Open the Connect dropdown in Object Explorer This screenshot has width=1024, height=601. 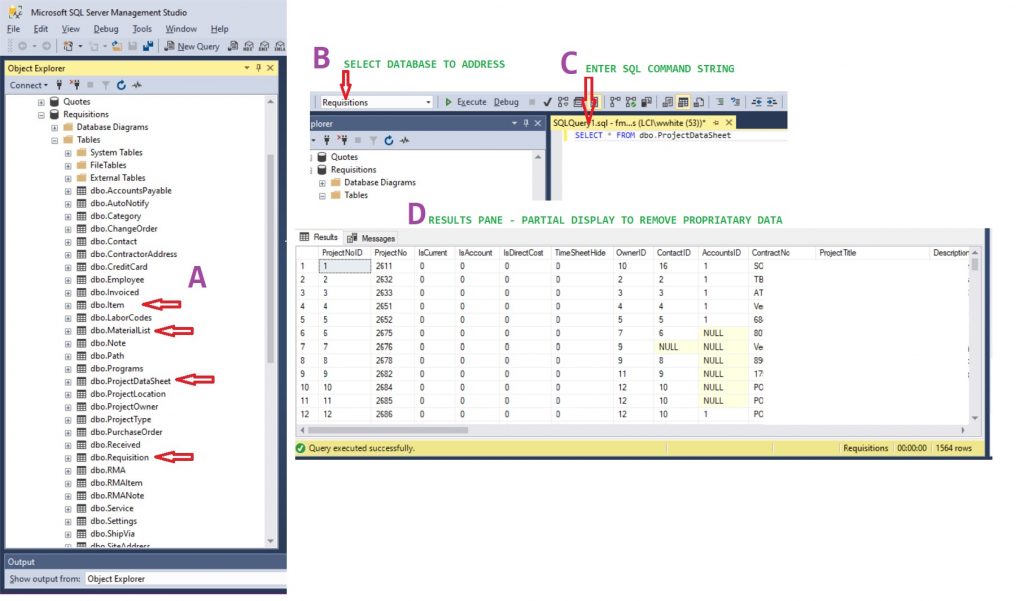click(x=30, y=85)
